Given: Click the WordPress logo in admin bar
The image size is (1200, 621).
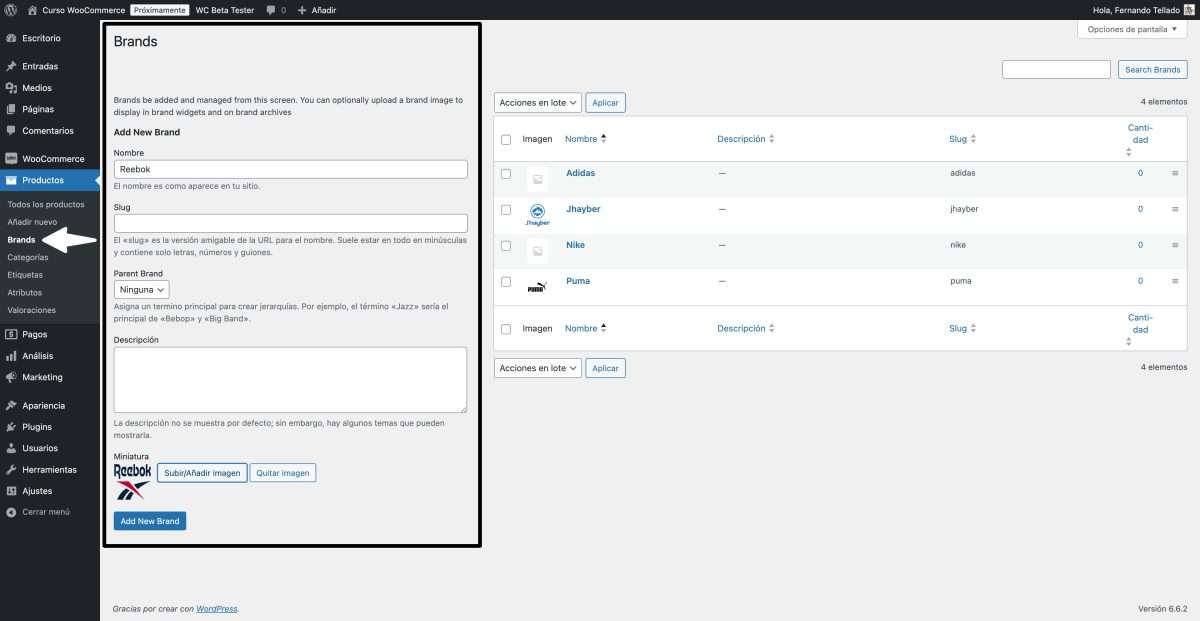Looking at the screenshot, I should [11, 10].
